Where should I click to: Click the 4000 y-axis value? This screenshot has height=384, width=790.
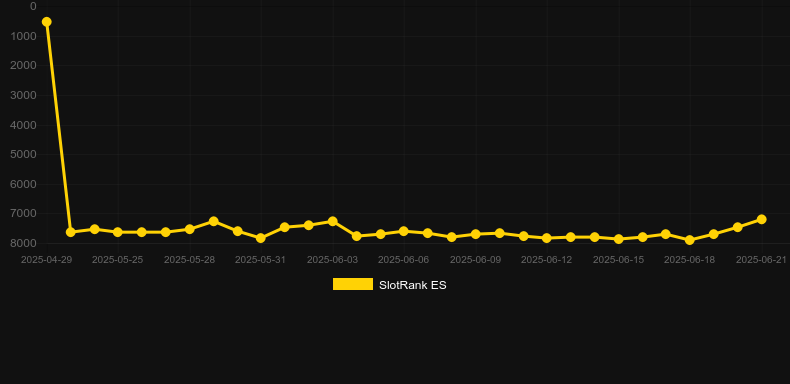click(23, 125)
